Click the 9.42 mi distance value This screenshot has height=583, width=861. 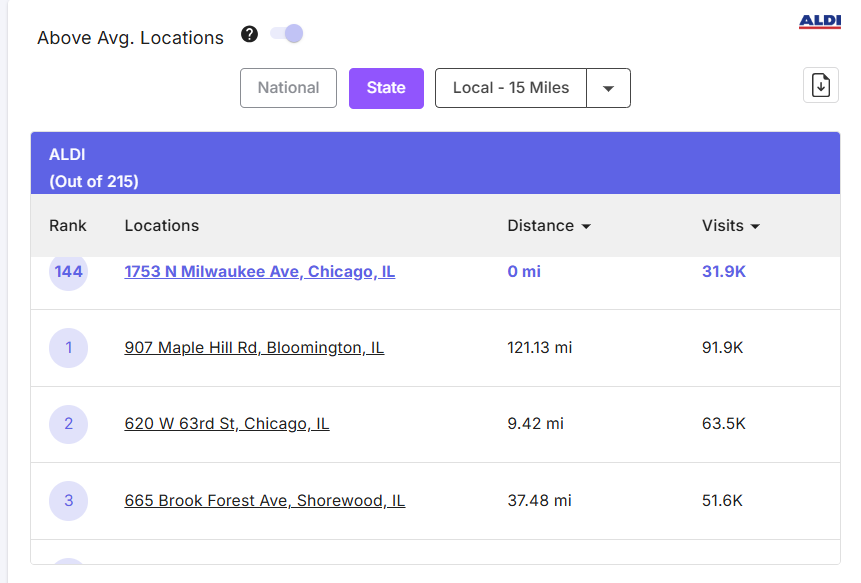(535, 424)
